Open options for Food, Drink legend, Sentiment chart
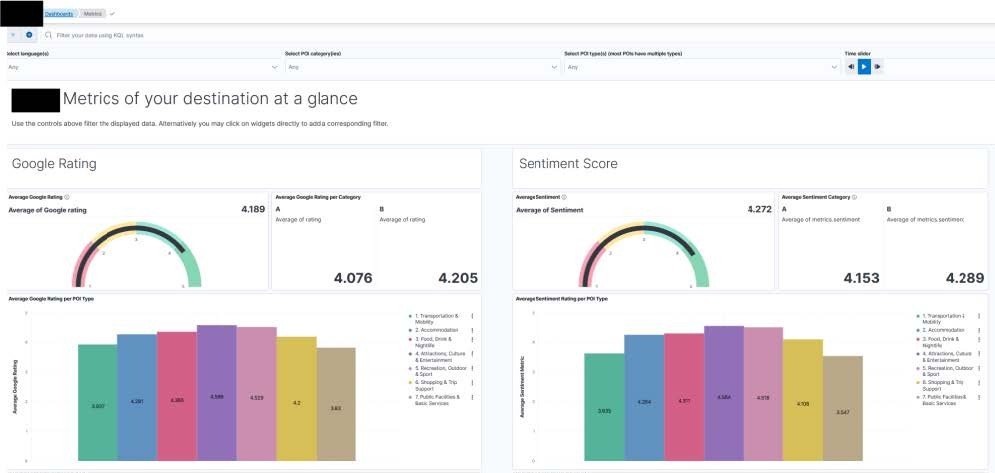 980,339
